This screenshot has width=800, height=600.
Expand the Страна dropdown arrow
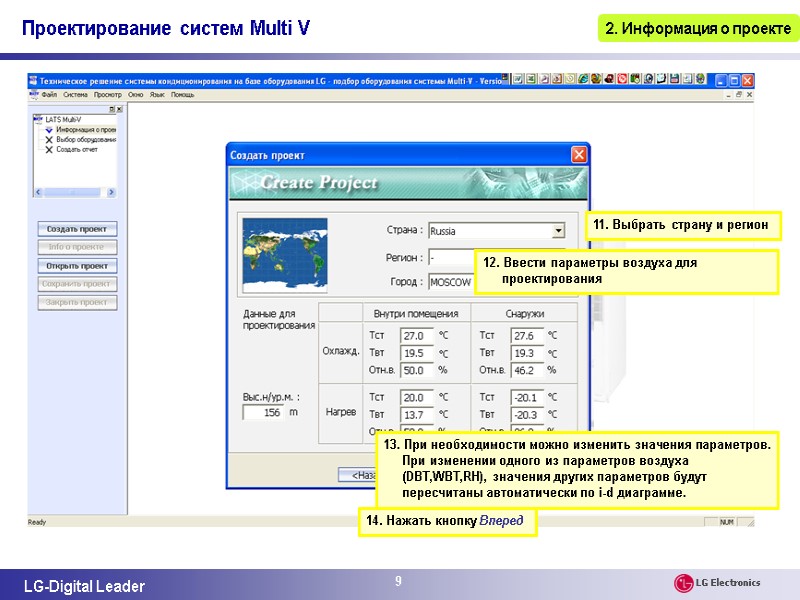point(559,231)
